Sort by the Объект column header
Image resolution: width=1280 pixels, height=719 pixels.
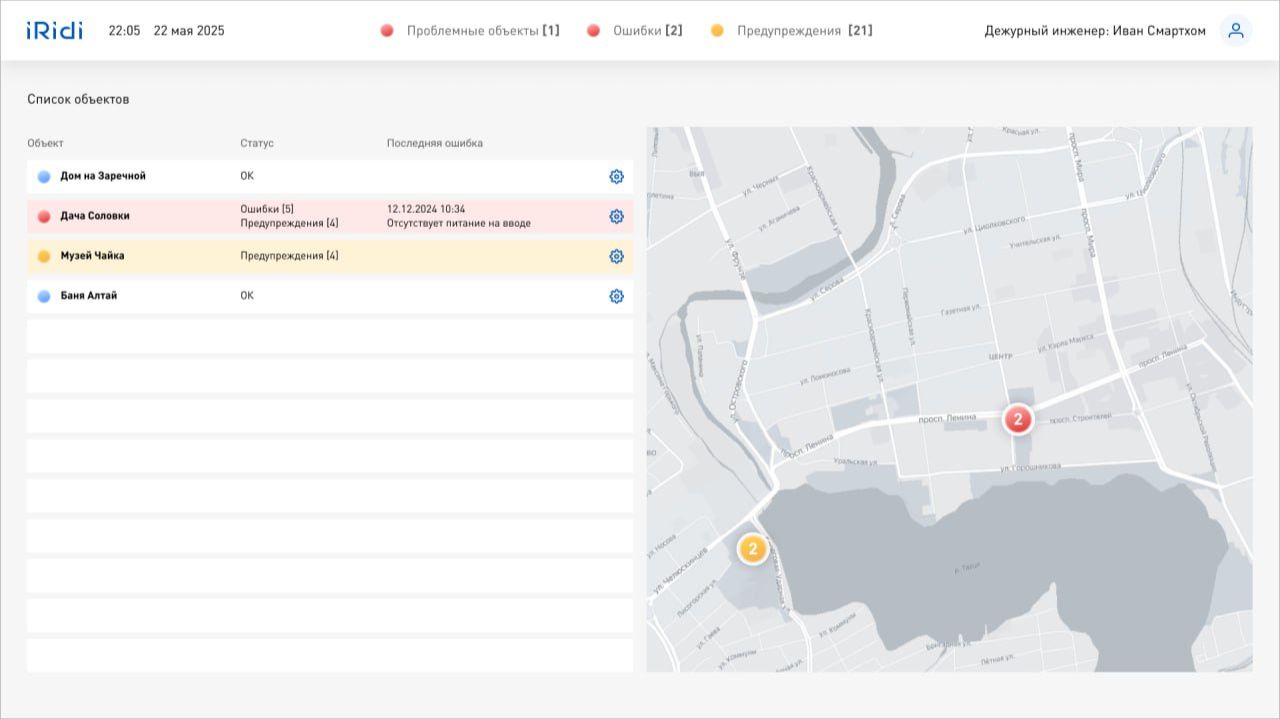pyautogui.click(x=45, y=143)
